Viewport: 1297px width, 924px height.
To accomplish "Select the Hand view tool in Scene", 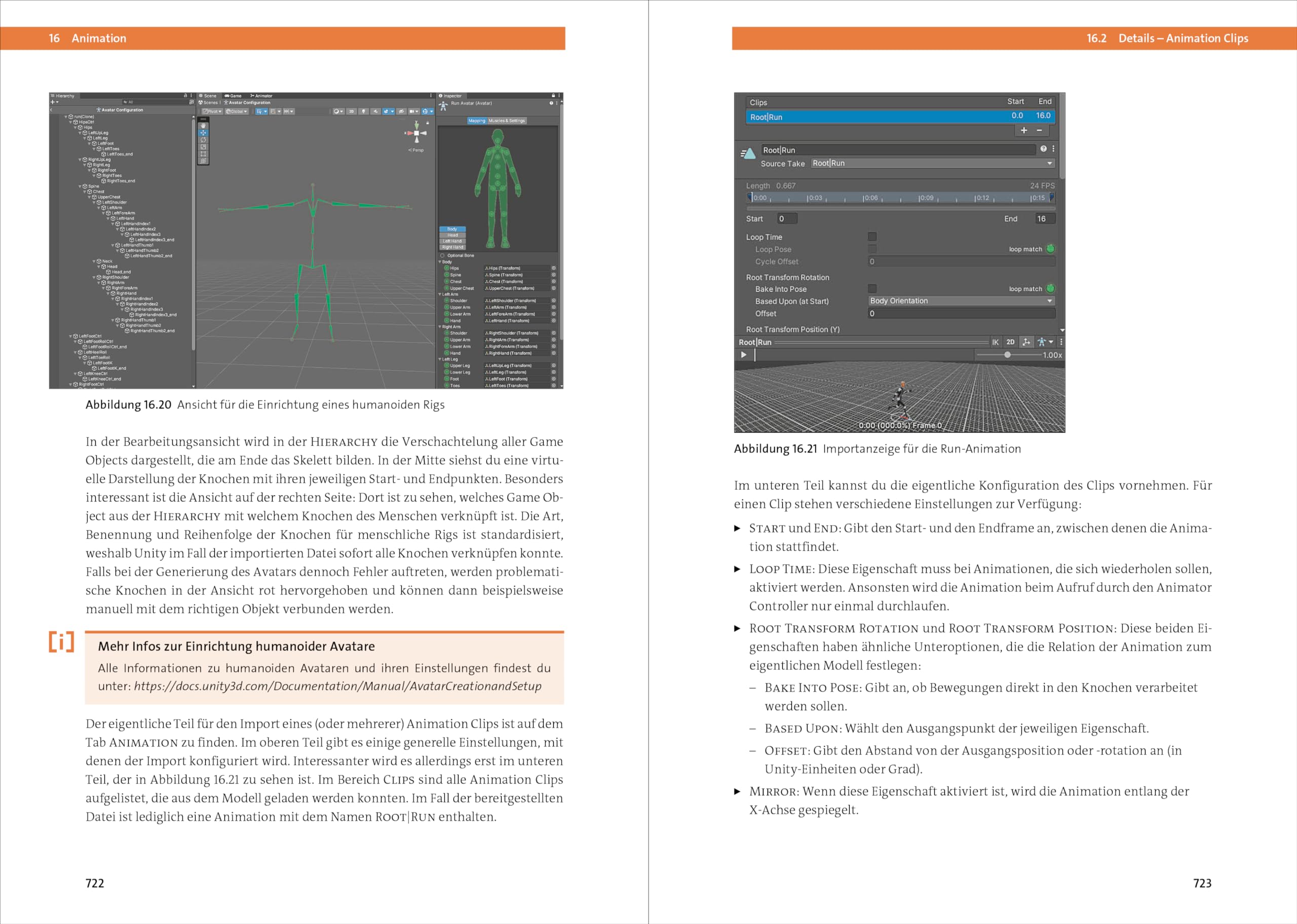I will (x=203, y=126).
